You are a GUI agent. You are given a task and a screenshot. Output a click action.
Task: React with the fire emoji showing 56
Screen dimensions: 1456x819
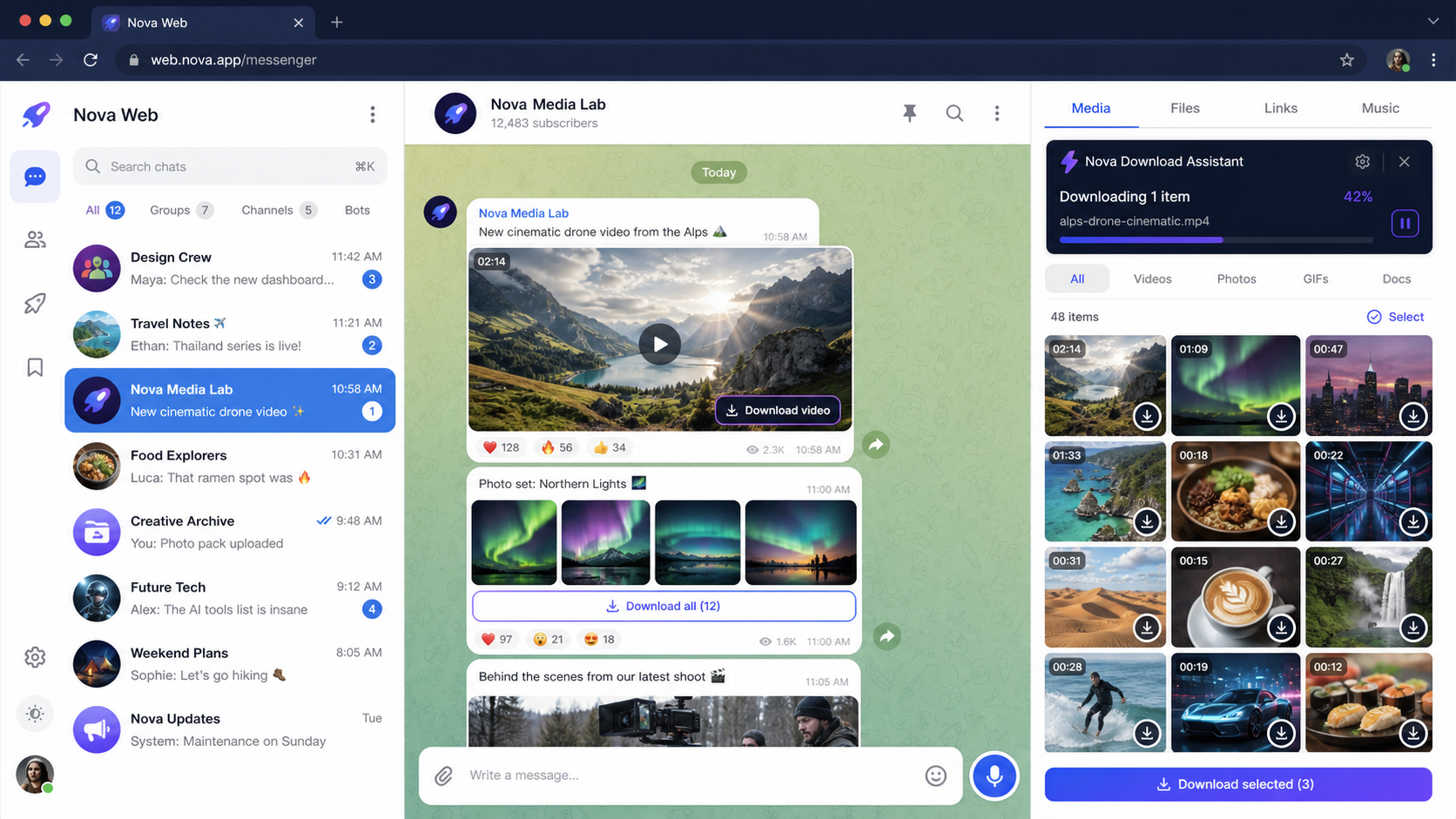pos(556,447)
